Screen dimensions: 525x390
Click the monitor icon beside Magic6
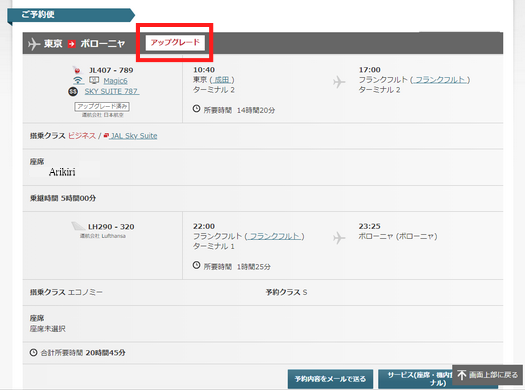94,80
